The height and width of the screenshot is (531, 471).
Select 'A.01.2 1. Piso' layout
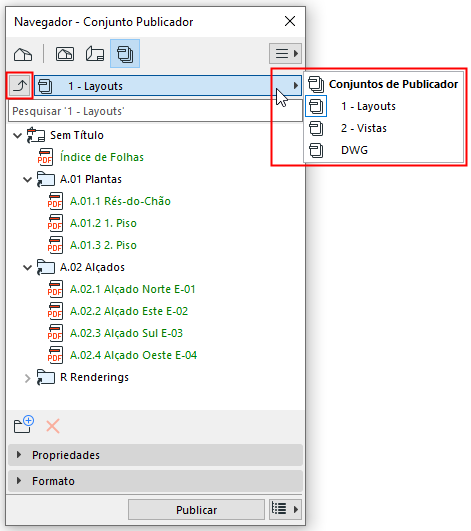coord(103,223)
